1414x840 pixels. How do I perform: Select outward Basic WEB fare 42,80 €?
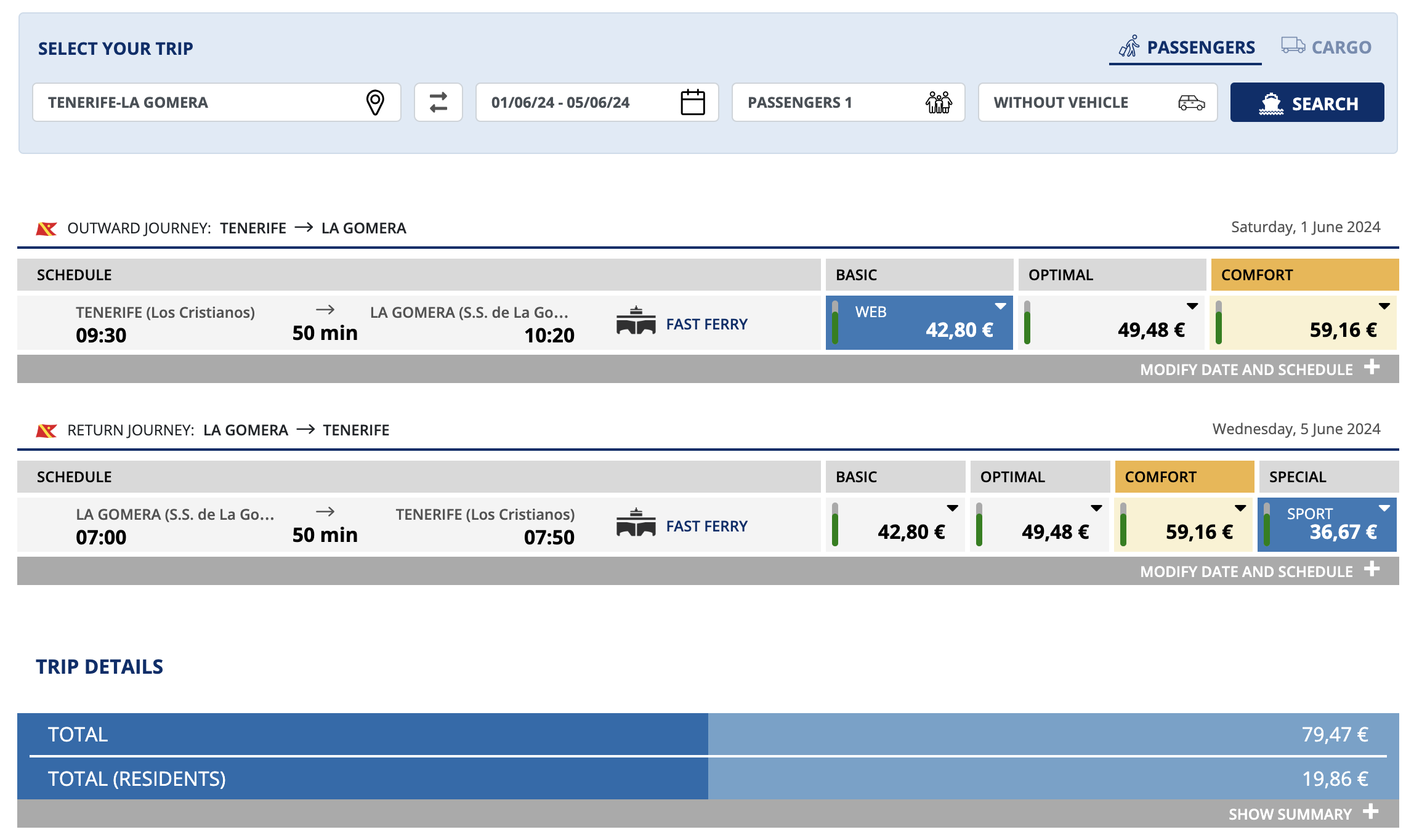(919, 323)
